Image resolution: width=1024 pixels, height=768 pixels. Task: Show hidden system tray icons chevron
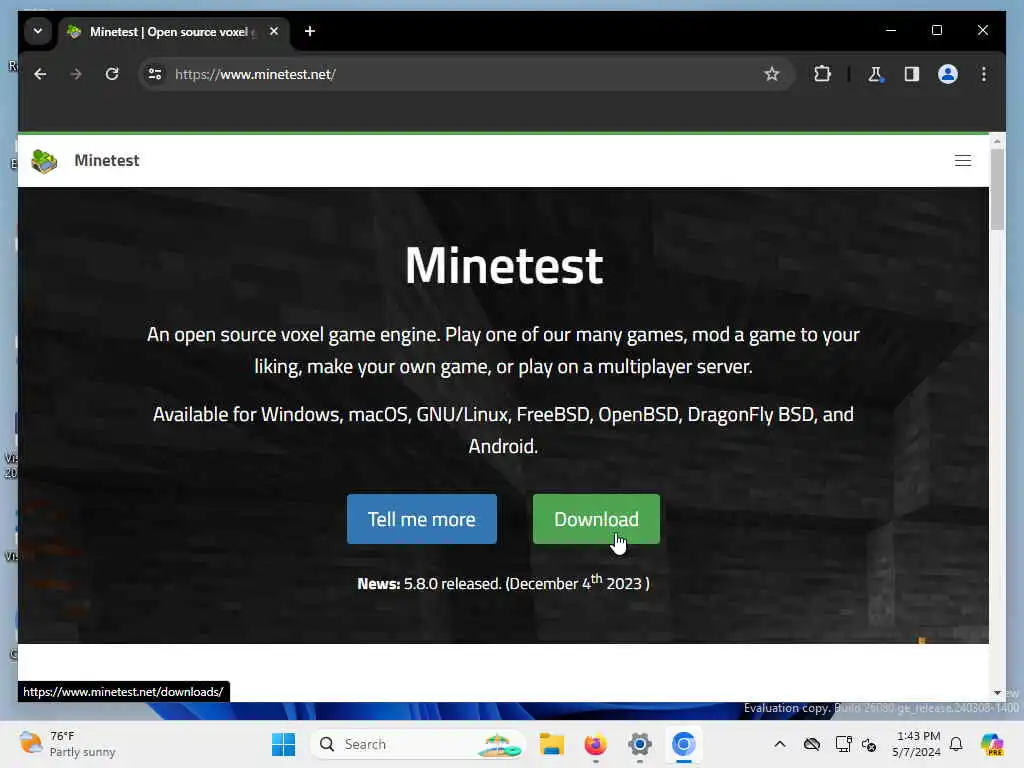780,744
